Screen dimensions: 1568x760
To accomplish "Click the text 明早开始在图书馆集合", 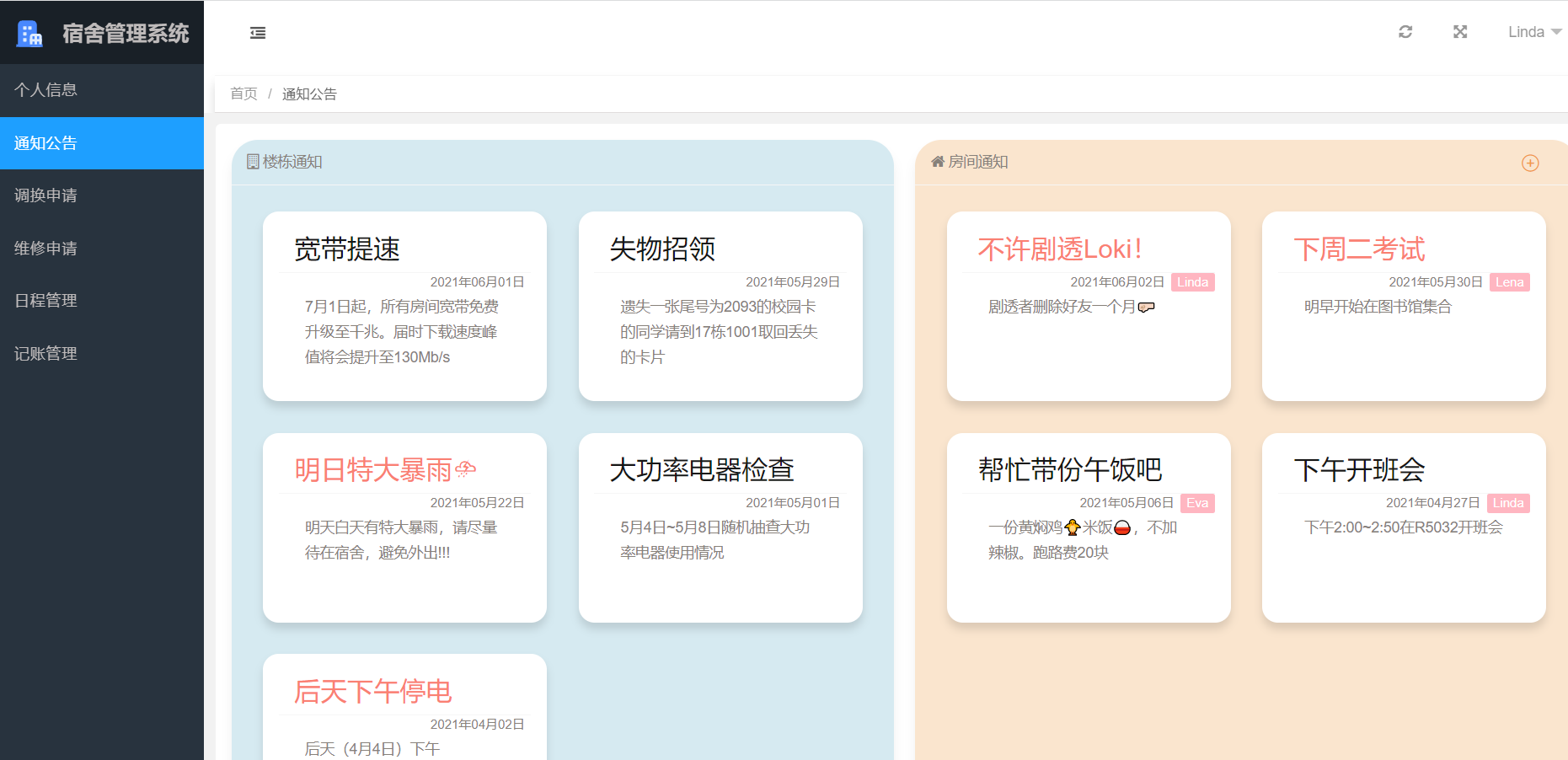I will coord(1378,307).
